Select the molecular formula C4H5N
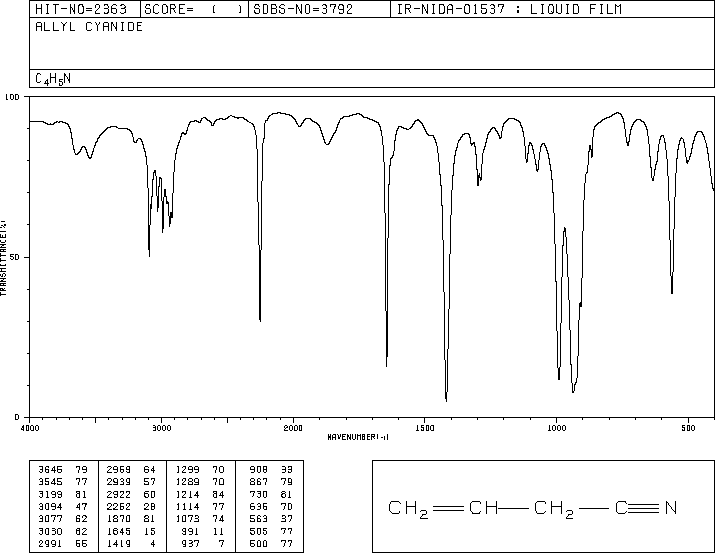The width and height of the screenshot is (715, 553). tap(53, 79)
